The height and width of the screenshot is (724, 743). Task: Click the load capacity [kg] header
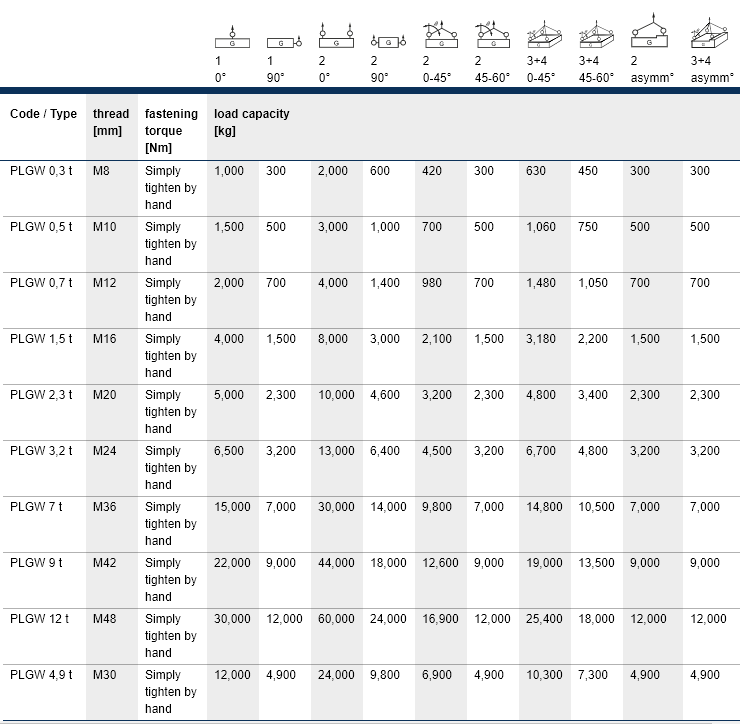click(x=252, y=122)
